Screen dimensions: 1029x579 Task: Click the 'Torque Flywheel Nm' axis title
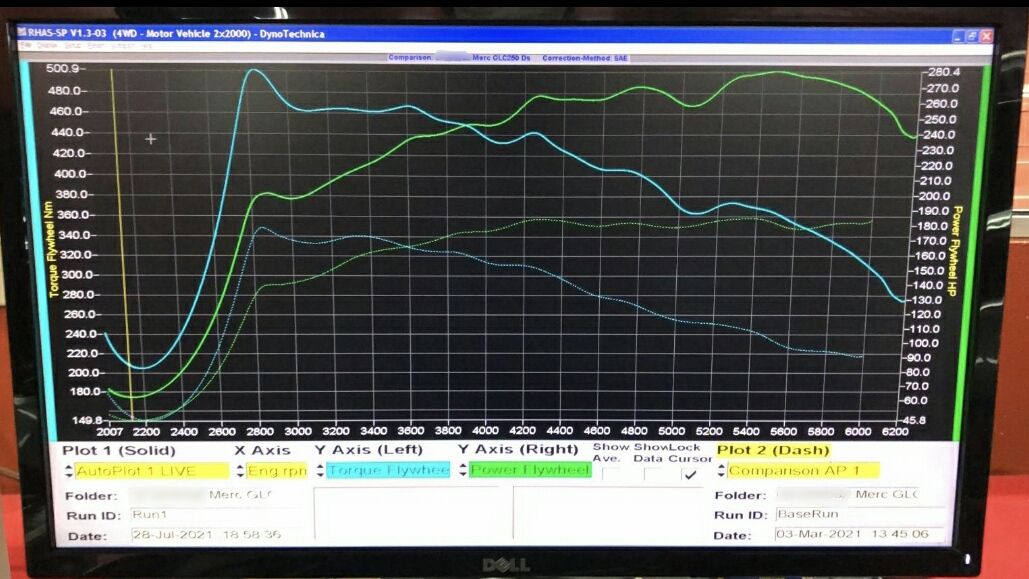coord(52,249)
